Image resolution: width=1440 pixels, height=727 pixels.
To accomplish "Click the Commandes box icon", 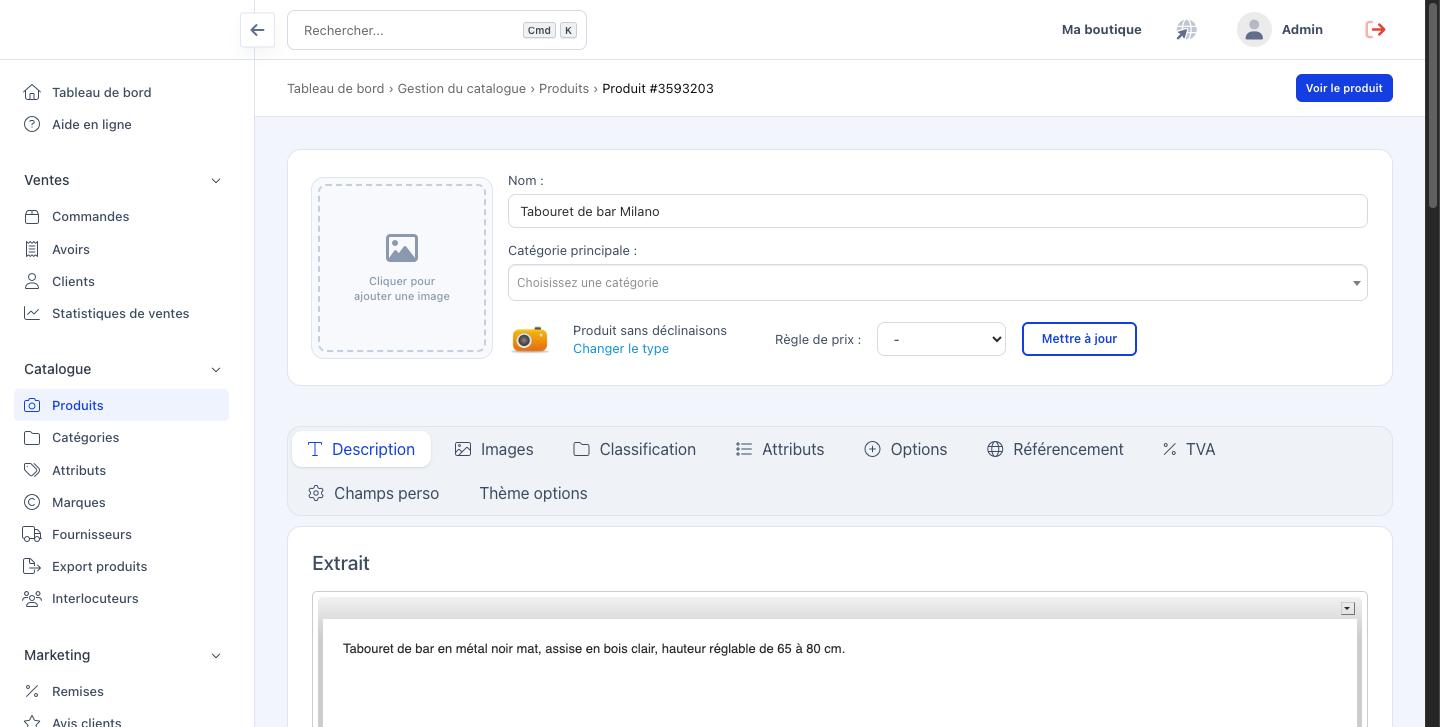I will (32, 216).
